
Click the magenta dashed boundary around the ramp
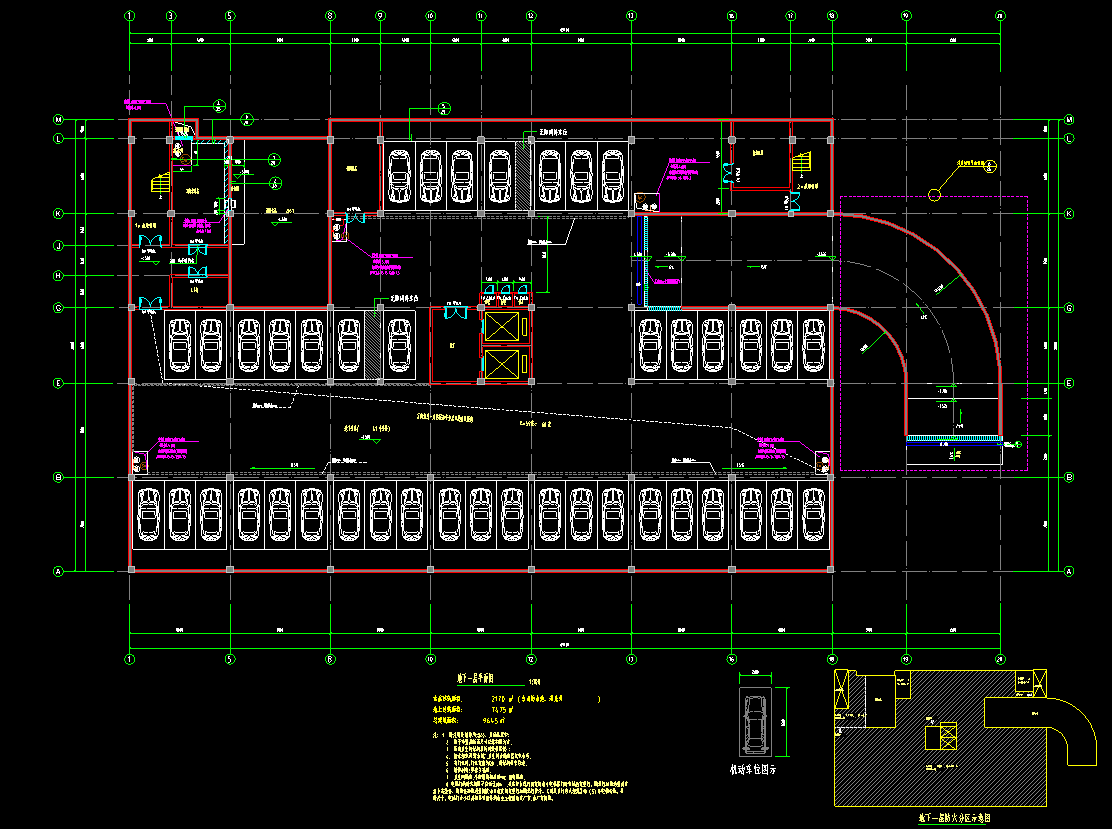[x=1027, y=330]
